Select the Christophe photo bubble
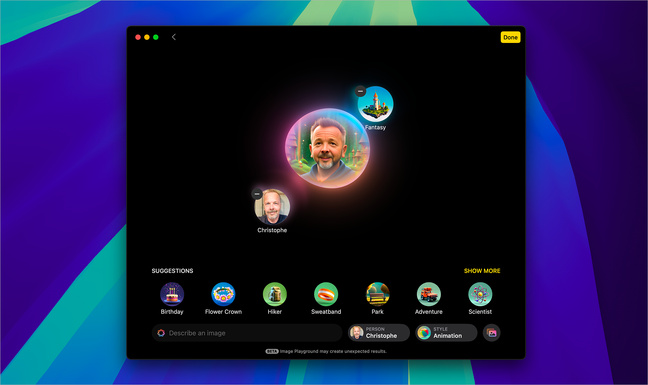The height and width of the screenshot is (385, 648). 272,207
